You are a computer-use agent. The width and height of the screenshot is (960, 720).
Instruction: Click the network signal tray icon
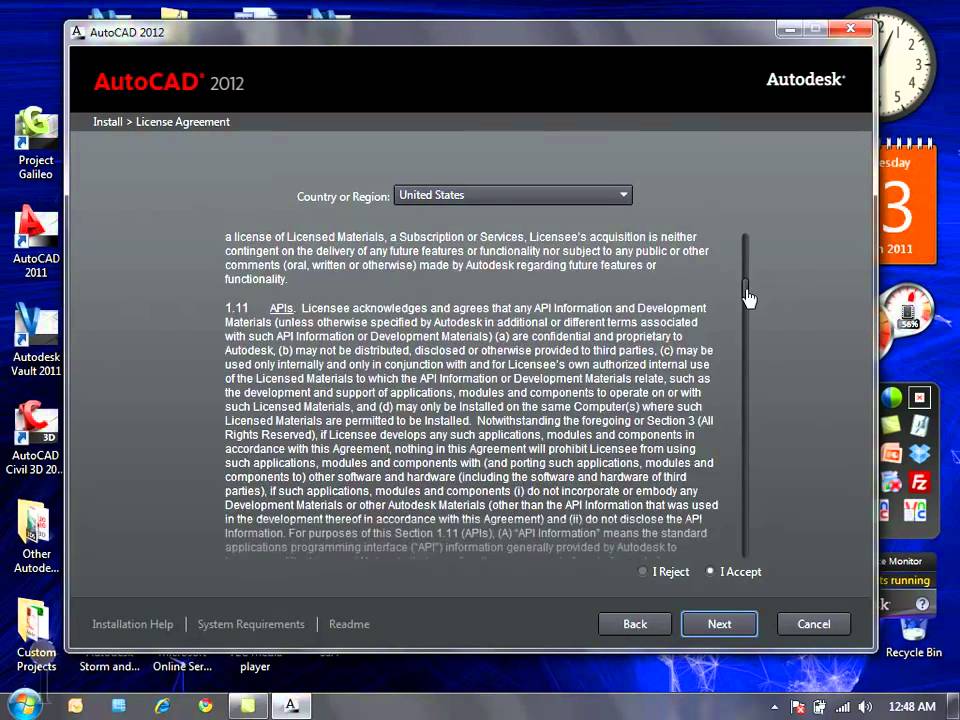(842, 707)
